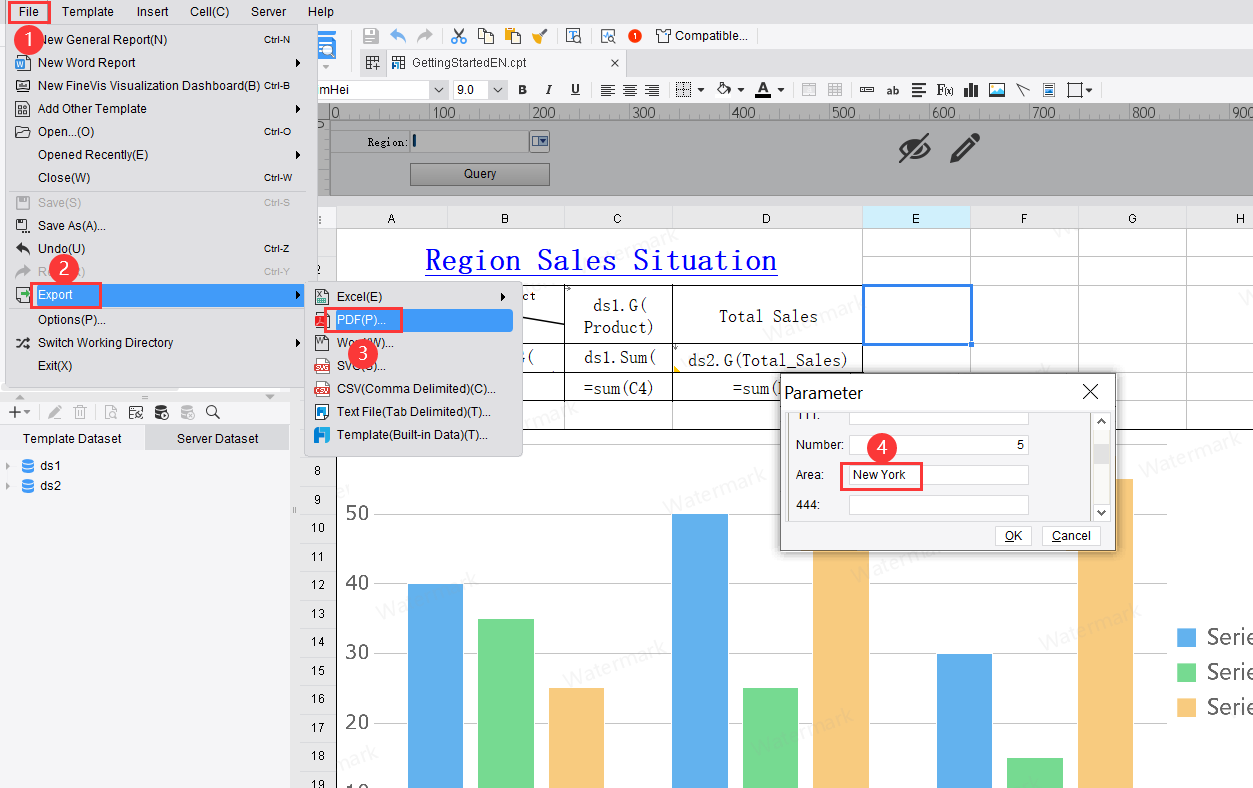The image size is (1253, 788).
Task: Click OK in the Parameter dialog
Action: pos(1013,535)
